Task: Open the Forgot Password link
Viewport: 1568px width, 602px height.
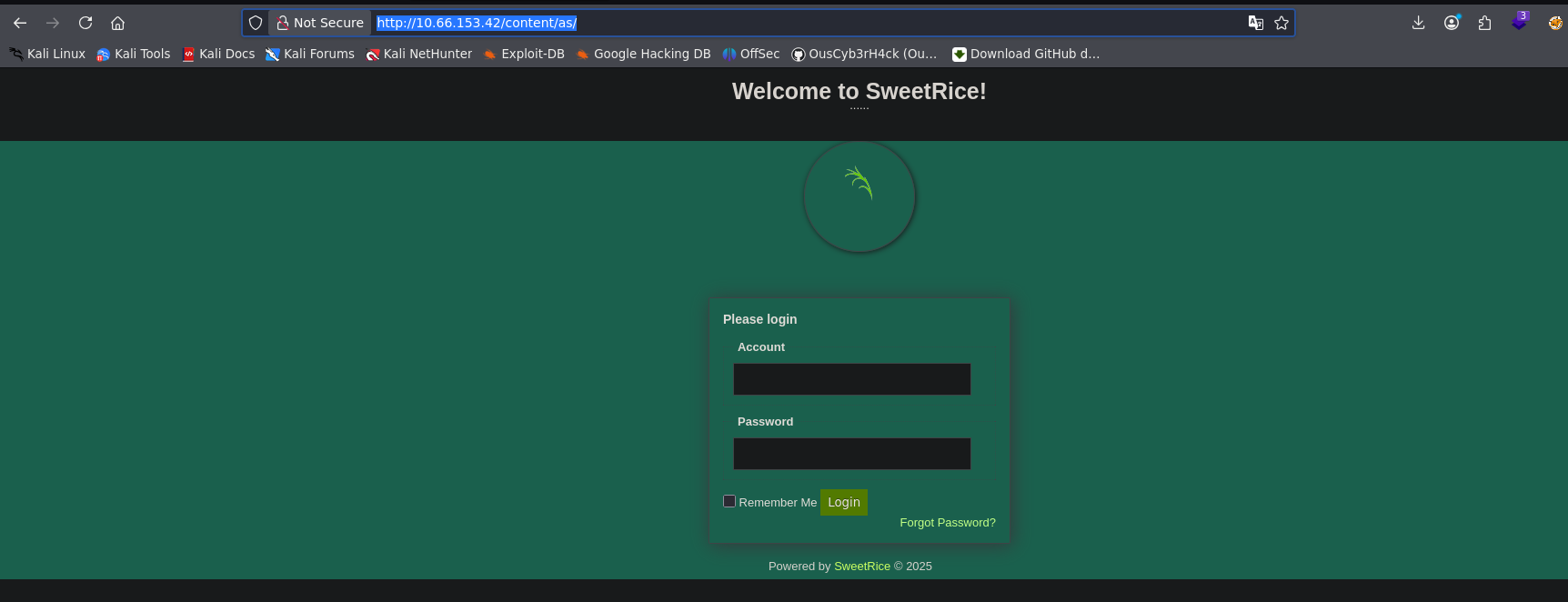Action: 948,523
